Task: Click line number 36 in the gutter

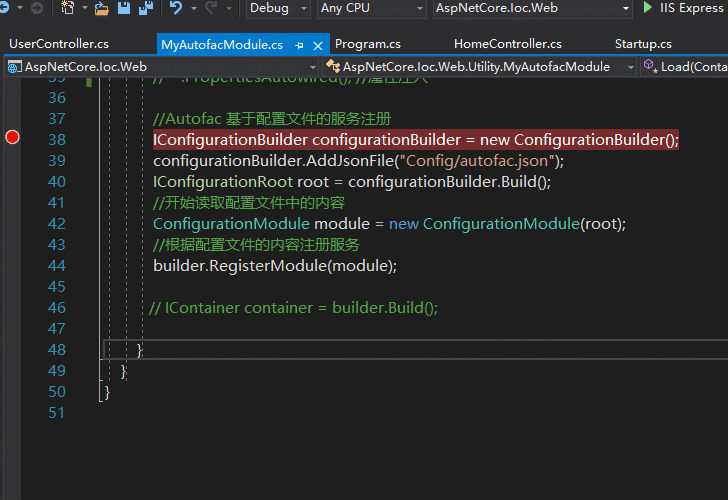Action: (57, 98)
